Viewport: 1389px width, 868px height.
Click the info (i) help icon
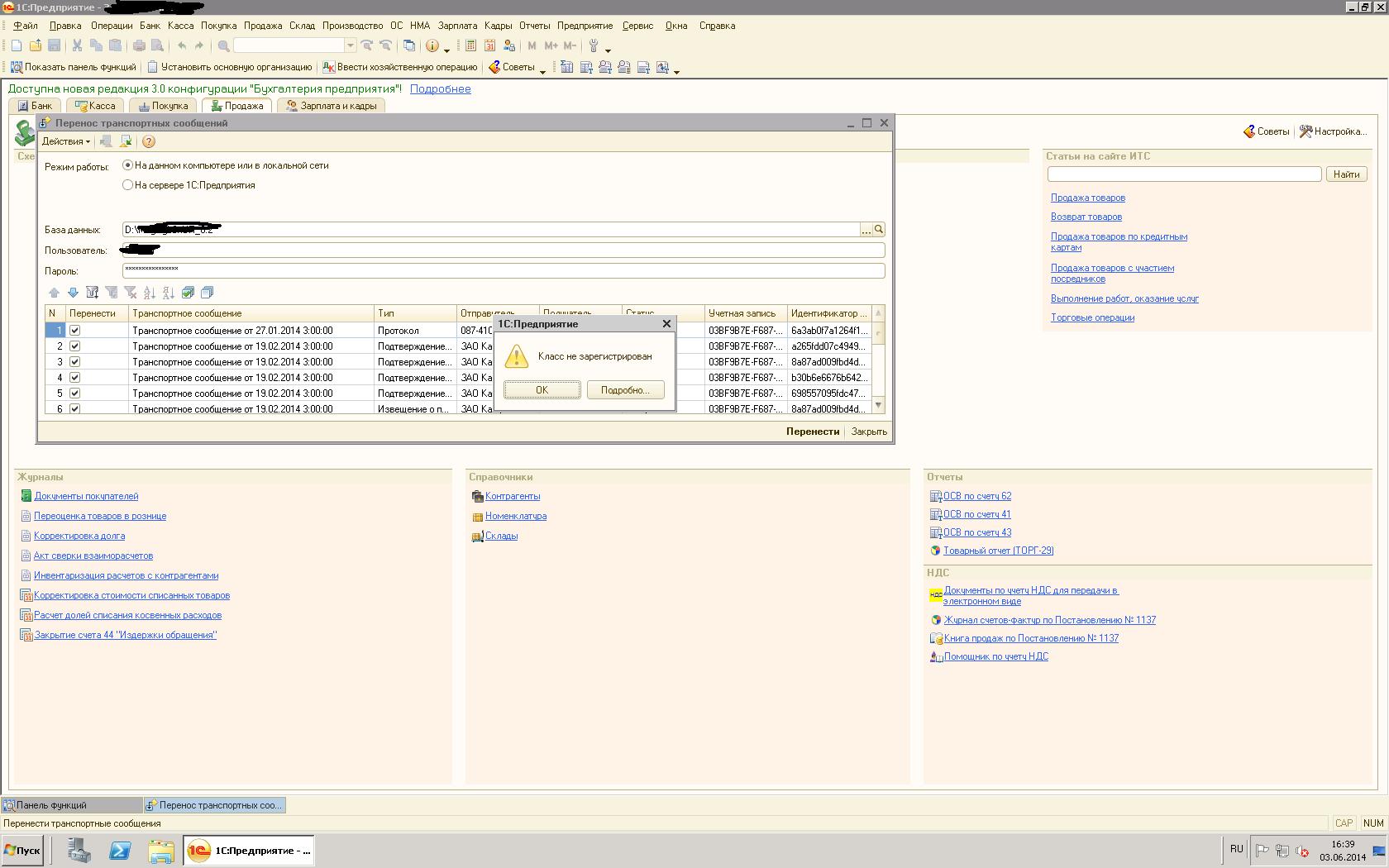click(432, 45)
